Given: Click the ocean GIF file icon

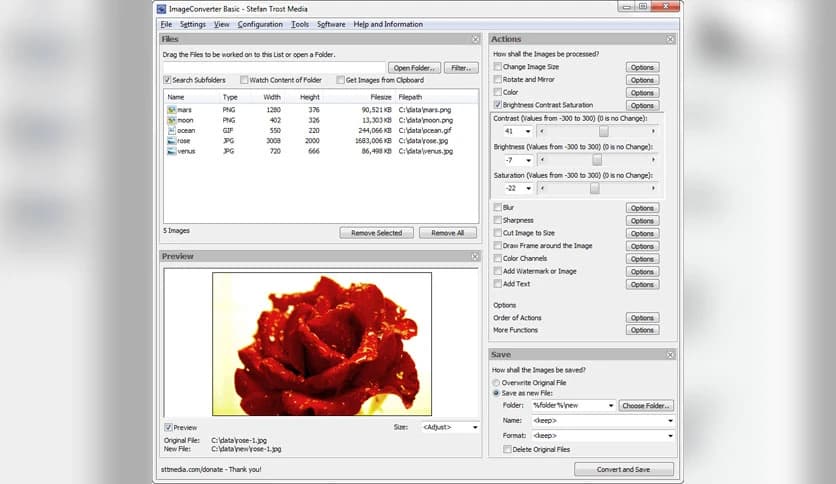Looking at the screenshot, I should pyautogui.click(x=171, y=131).
